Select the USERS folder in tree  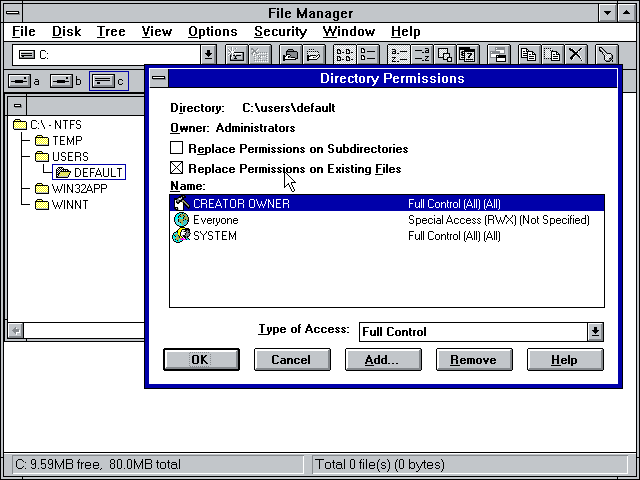pos(62,157)
